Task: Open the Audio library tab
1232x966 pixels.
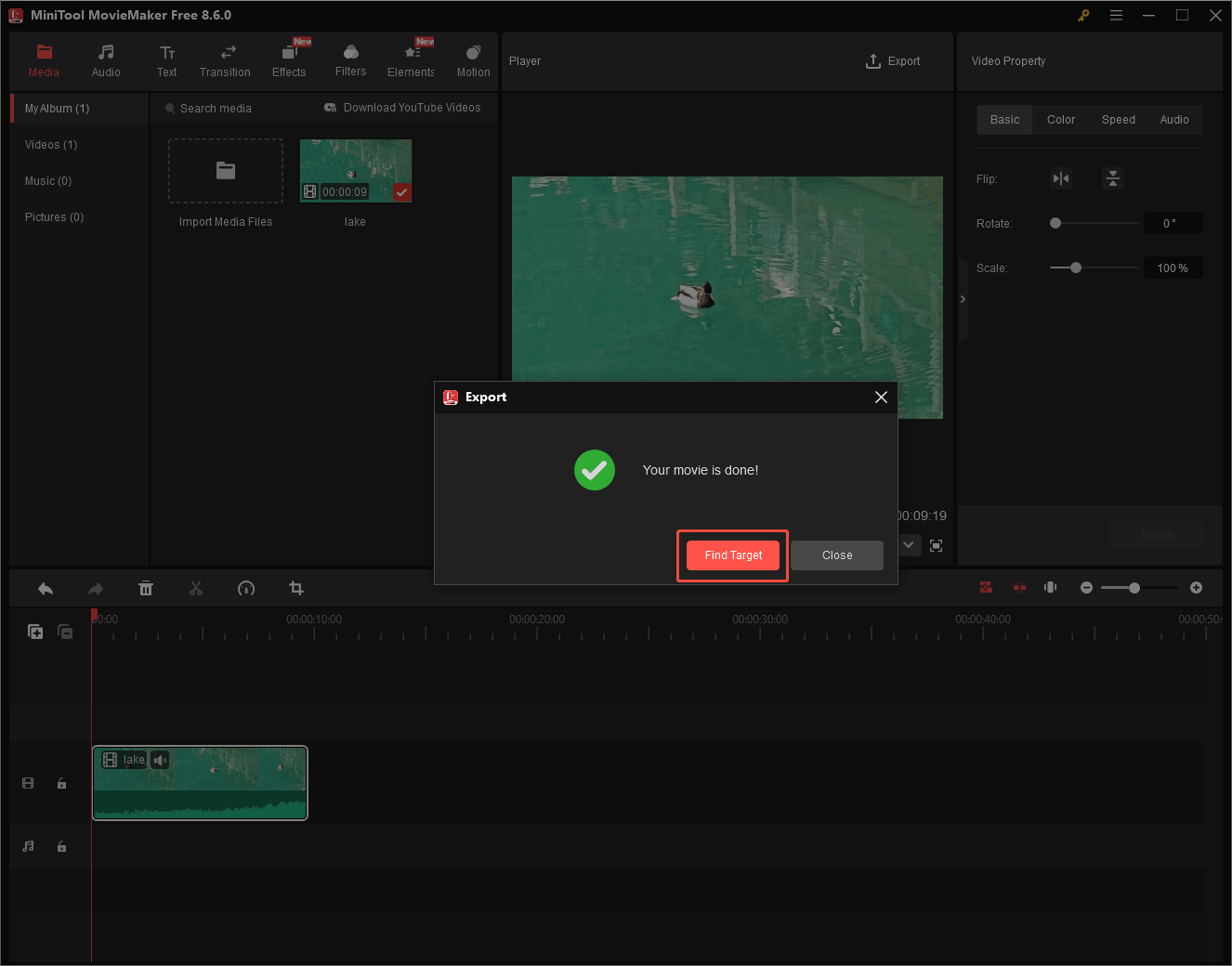Action: pos(106,61)
